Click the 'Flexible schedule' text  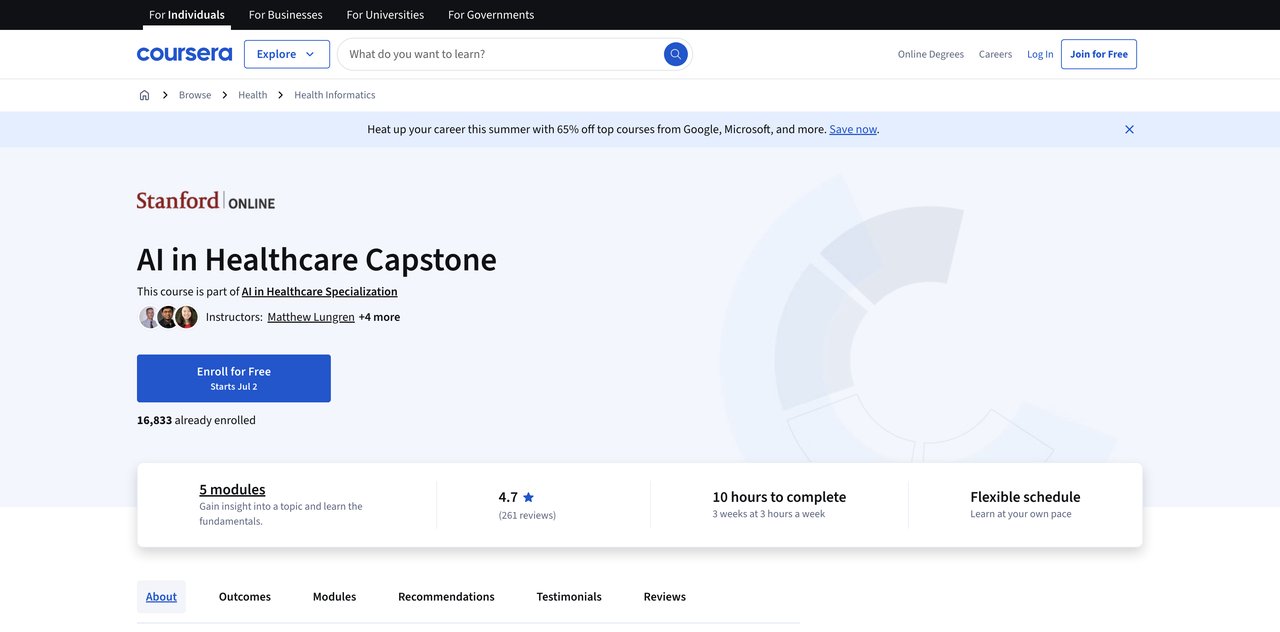click(1025, 497)
